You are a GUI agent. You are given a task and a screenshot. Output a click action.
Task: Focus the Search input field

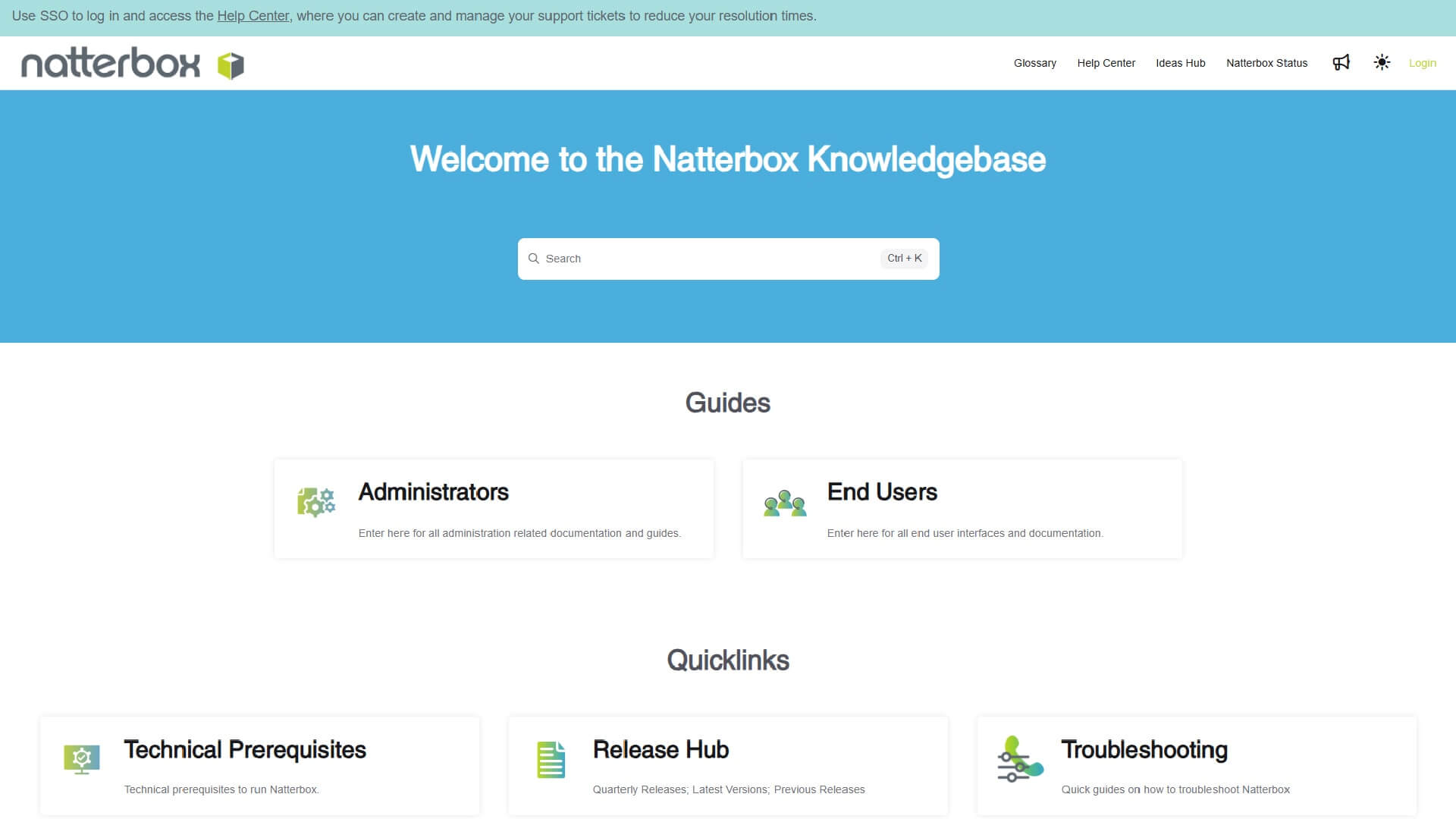[728, 259]
